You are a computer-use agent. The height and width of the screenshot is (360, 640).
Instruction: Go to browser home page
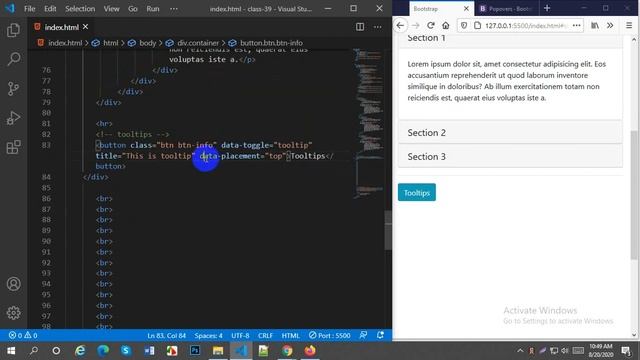pyautogui.click(x=446, y=26)
